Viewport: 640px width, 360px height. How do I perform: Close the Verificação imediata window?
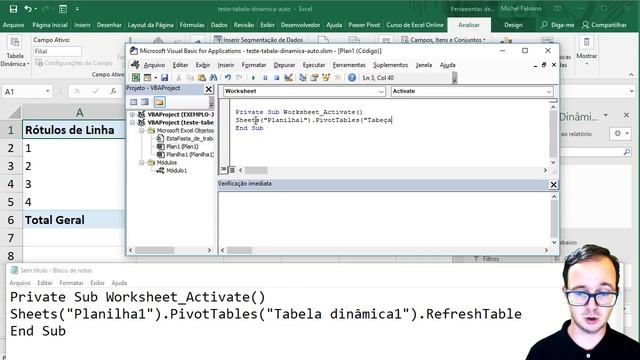click(x=553, y=185)
